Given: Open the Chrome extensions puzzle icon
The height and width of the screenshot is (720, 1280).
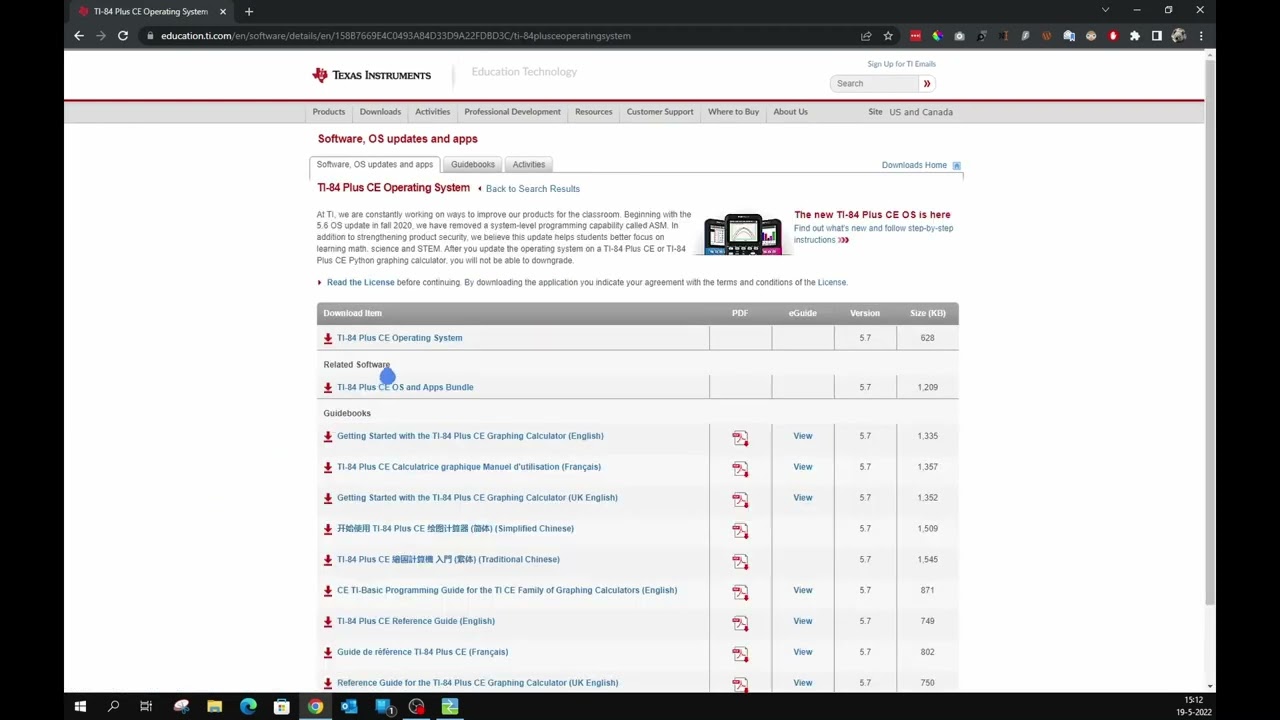Looking at the screenshot, I should point(1135,36).
